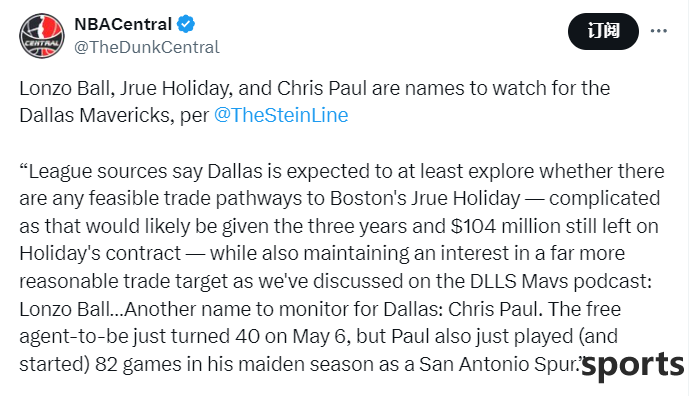Click the blue verified badge
The height and width of the screenshot is (396, 699).
(x=186, y=24)
